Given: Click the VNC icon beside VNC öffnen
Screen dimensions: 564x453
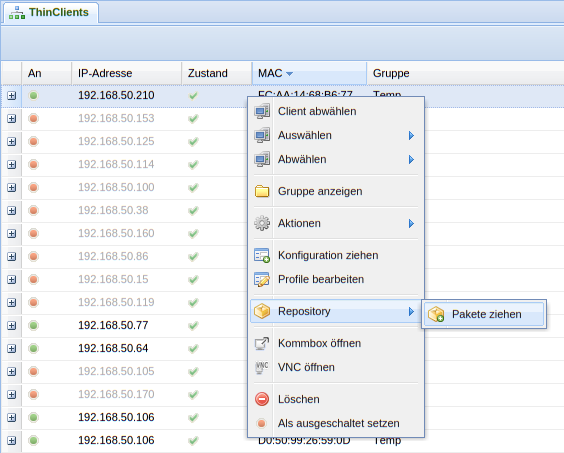Looking at the screenshot, I should coord(261,367).
